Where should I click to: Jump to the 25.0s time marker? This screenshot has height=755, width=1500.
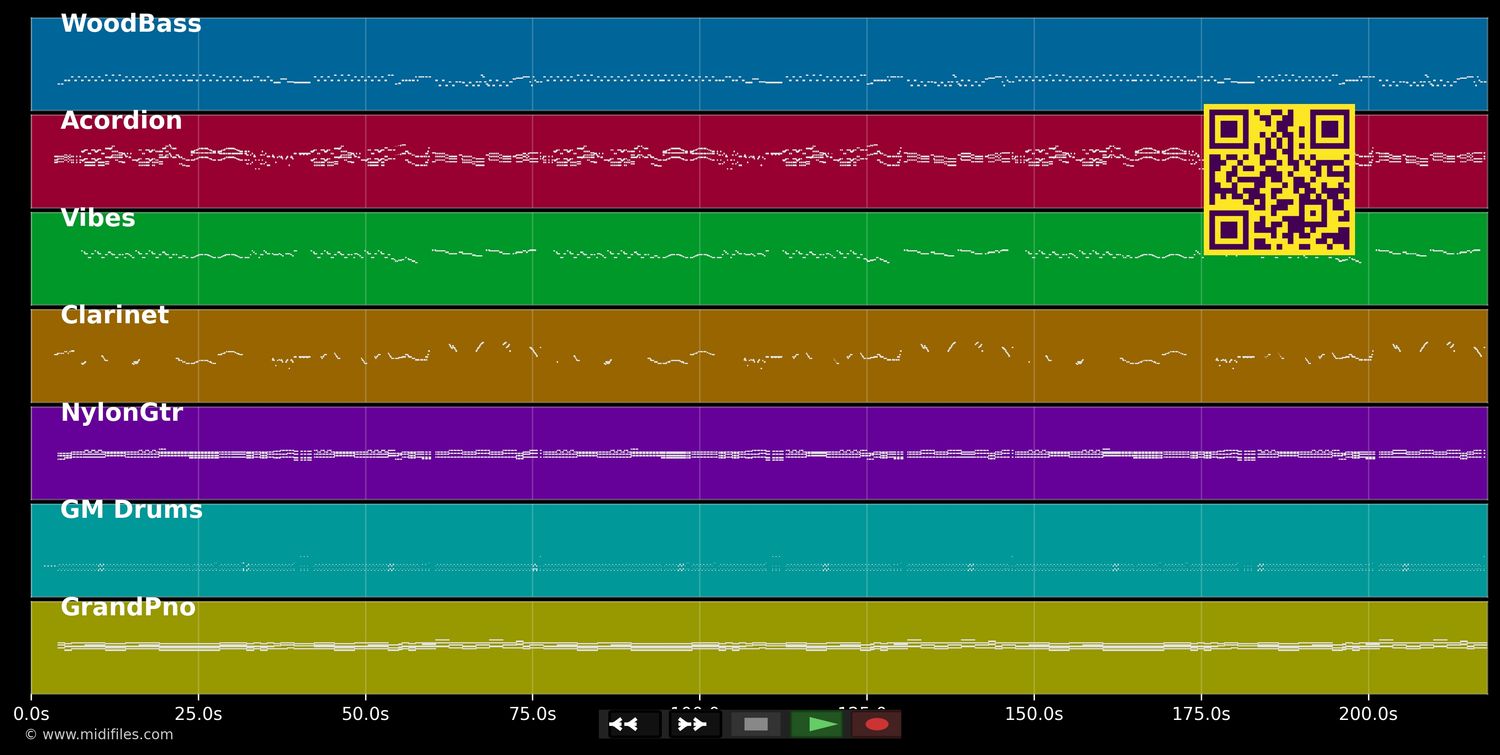[x=198, y=714]
